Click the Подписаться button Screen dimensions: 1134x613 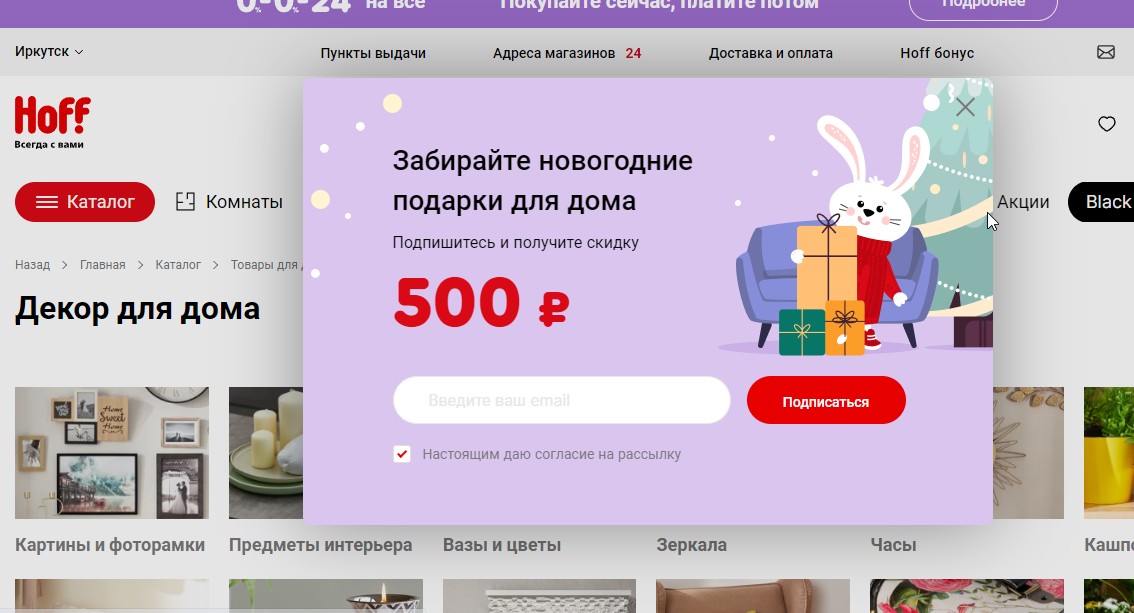[826, 400]
